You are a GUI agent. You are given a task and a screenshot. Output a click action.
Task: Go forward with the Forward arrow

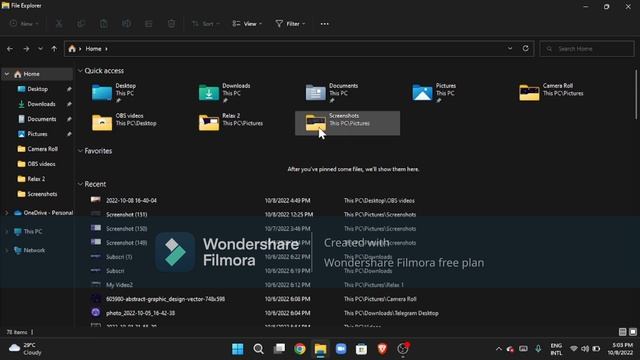coord(26,49)
